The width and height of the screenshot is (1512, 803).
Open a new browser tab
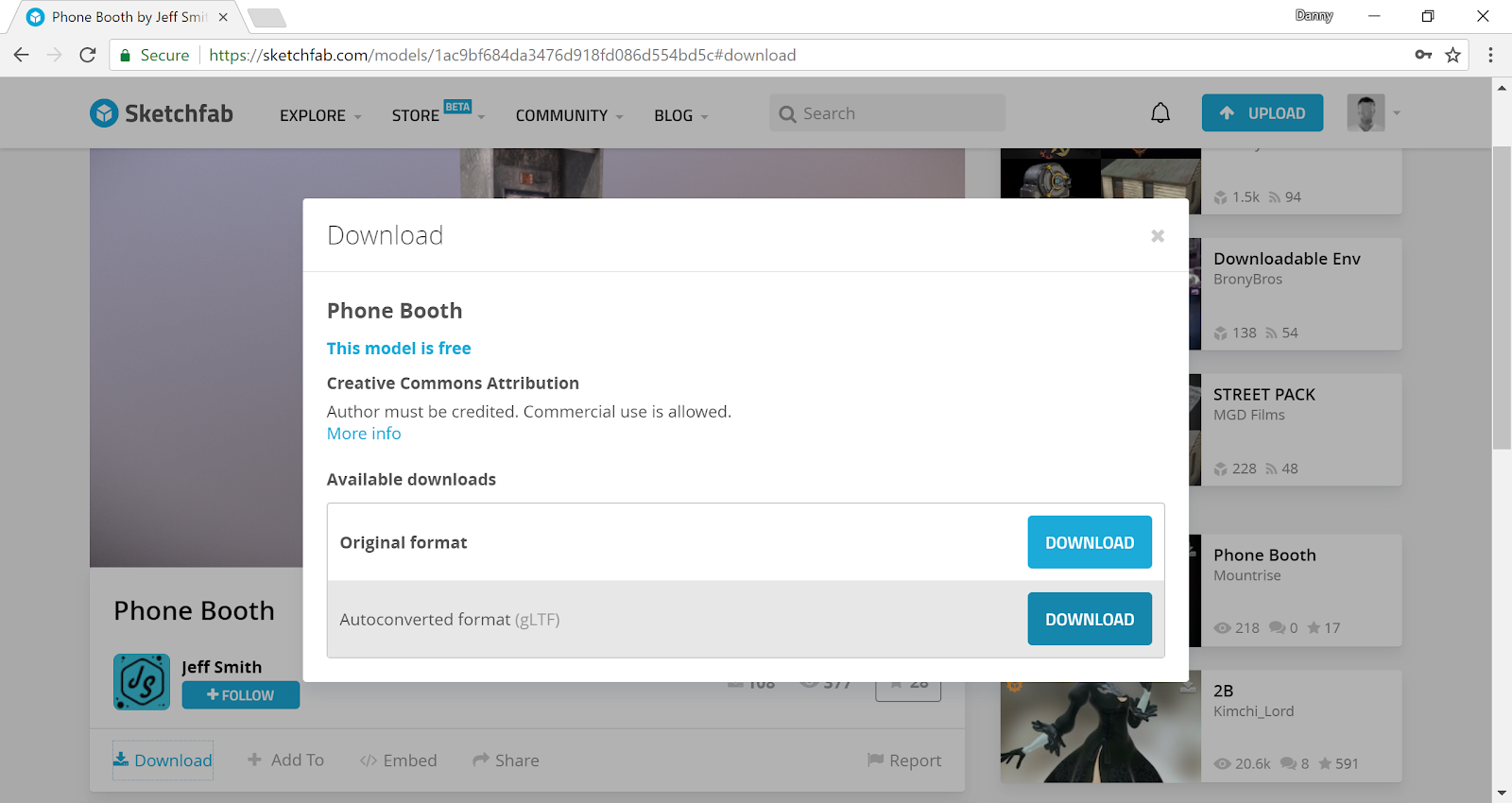coord(266,17)
